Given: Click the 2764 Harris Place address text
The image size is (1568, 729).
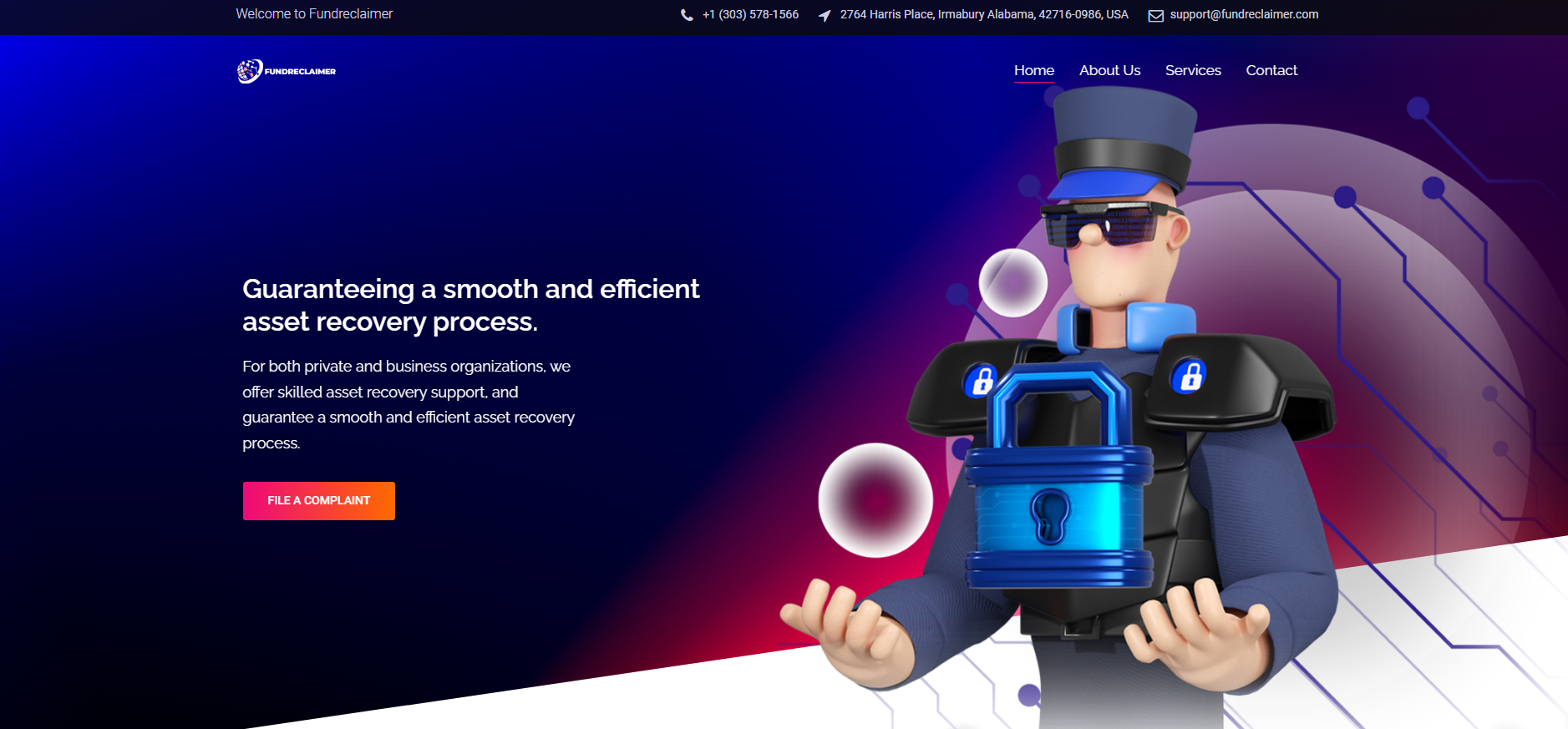Looking at the screenshot, I should pyautogui.click(x=983, y=14).
